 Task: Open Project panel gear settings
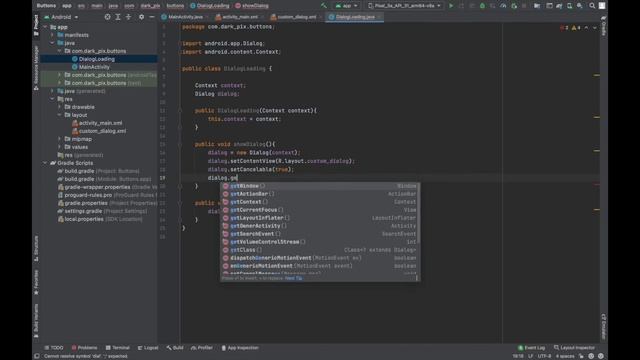tap(141, 17)
